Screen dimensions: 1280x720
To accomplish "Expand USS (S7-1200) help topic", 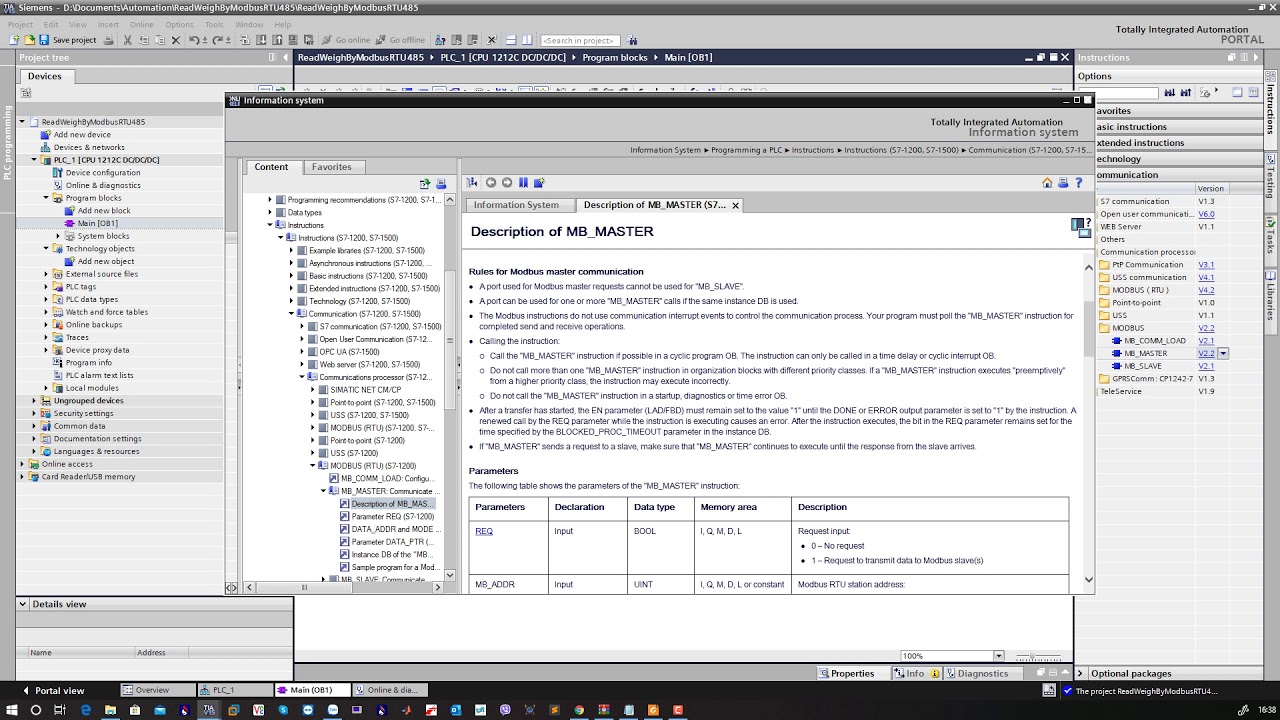I will (x=313, y=453).
